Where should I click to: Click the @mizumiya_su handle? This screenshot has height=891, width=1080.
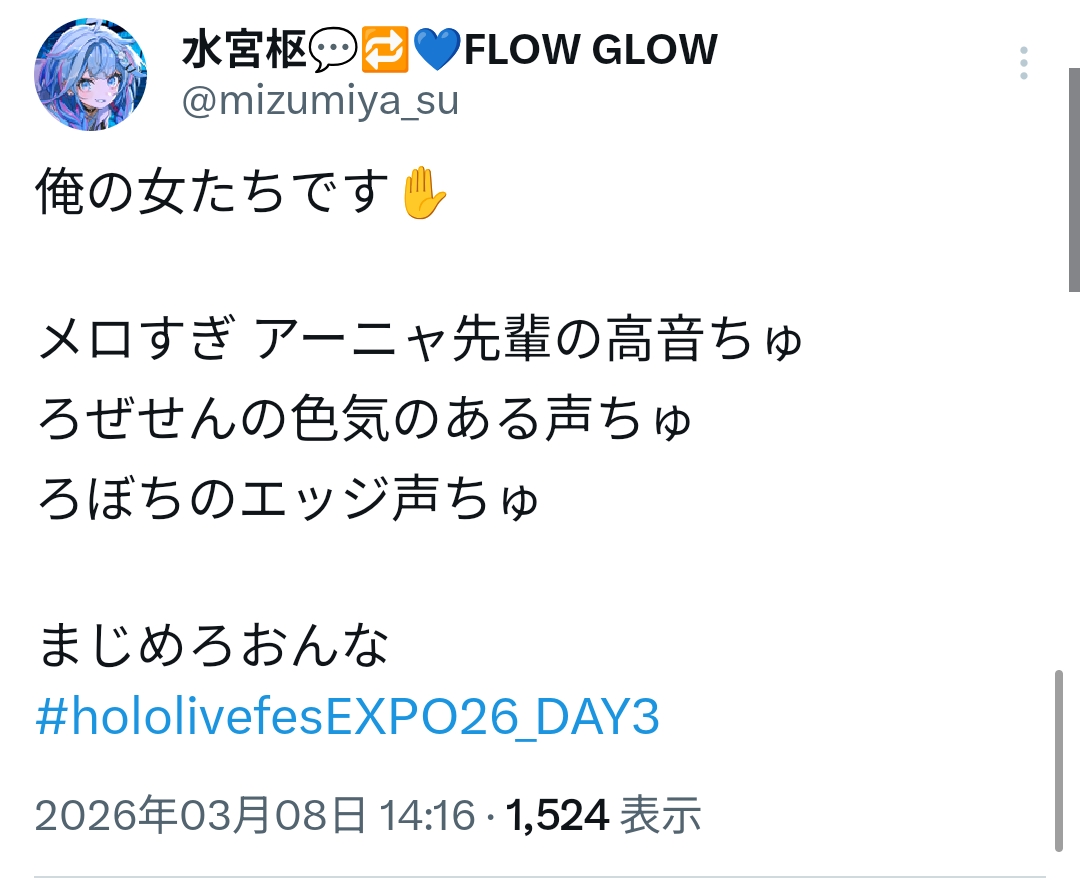[320, 101]
